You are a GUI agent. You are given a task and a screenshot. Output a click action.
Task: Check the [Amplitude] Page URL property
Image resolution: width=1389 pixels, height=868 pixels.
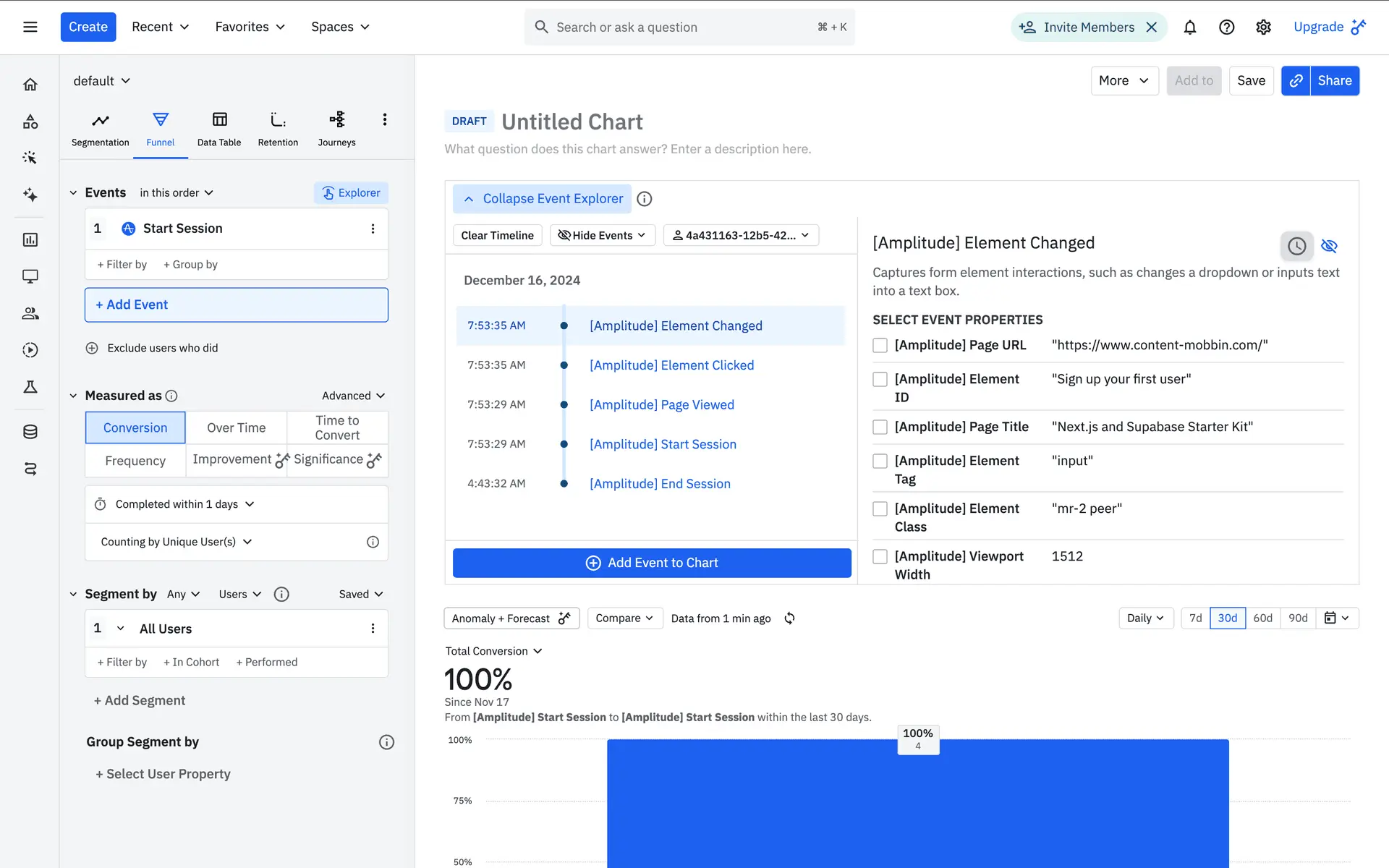click(x=880, y=346)
